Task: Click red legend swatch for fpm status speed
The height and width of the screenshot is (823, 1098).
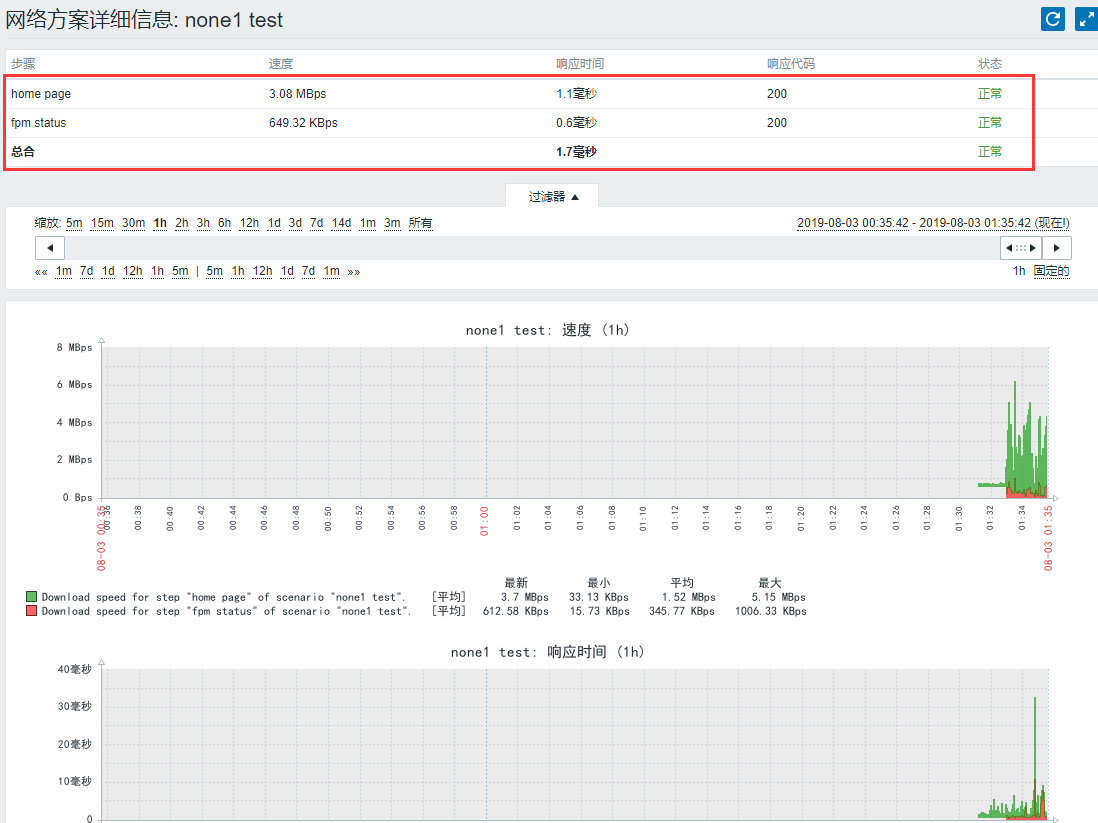Action: [32, 611]
